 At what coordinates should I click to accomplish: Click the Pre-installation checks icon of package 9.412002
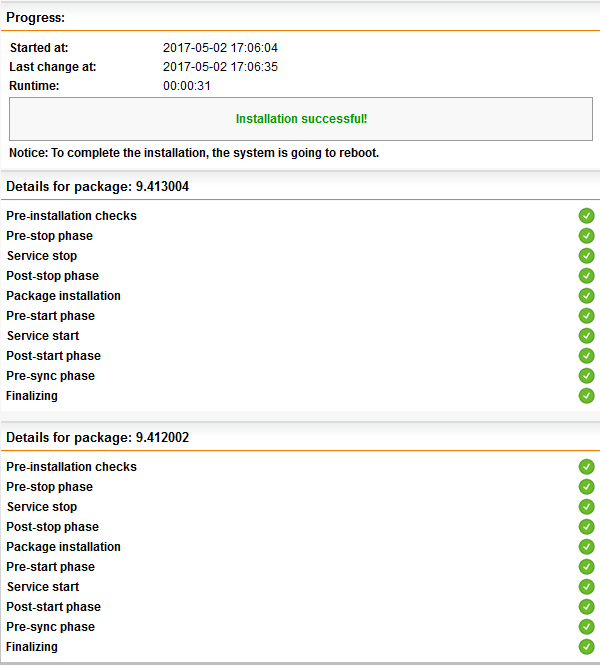(x=586, y=467)
